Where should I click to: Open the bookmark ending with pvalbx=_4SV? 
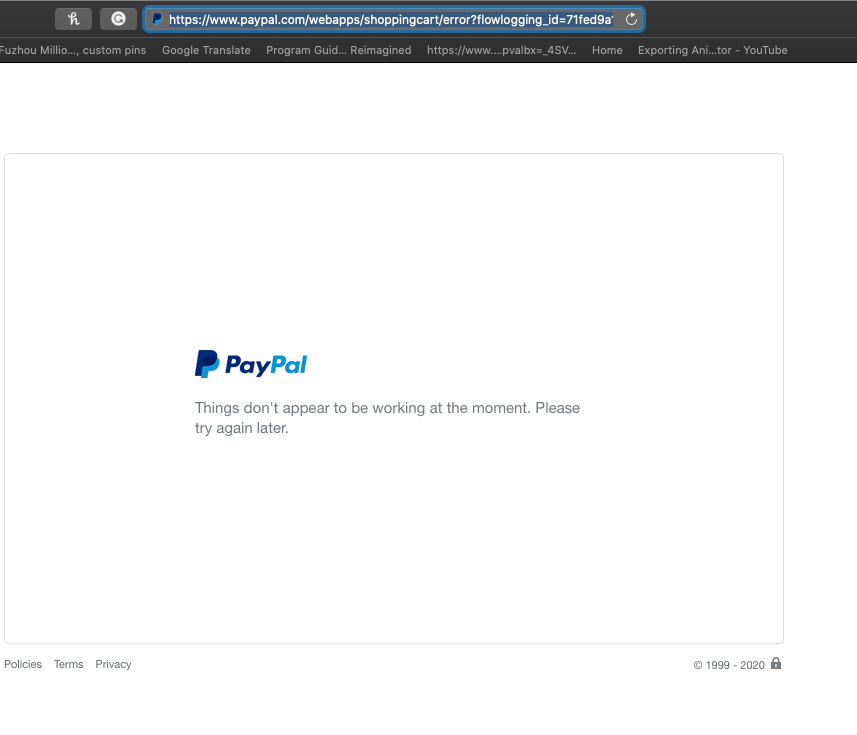[501, 50]
